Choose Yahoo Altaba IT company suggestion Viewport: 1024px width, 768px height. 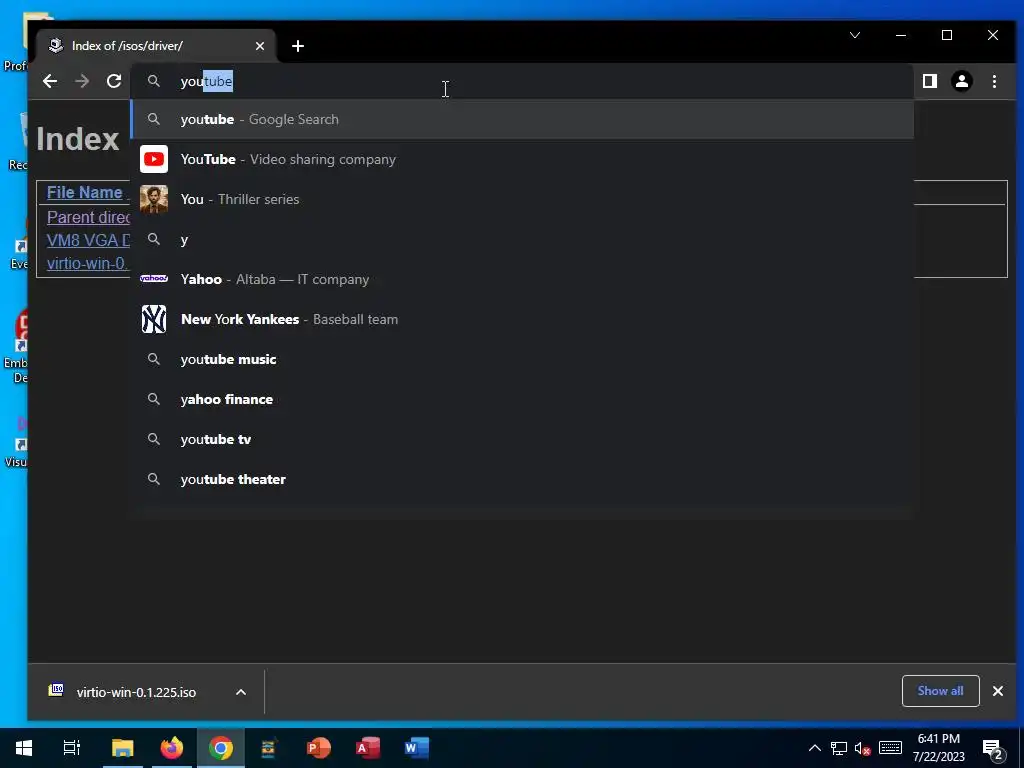click(522, 280)
